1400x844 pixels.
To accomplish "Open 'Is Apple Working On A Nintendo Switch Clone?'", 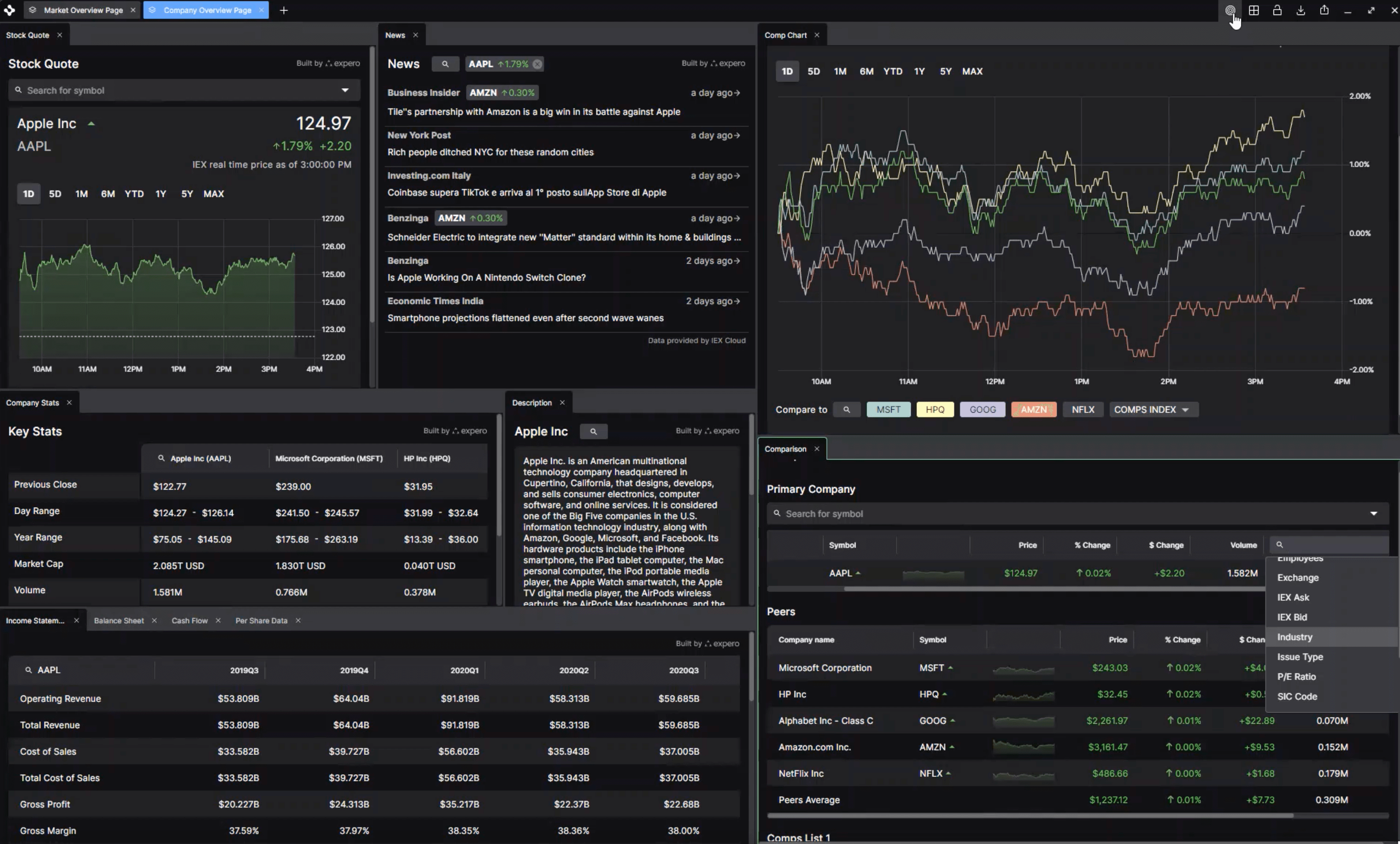I will pos(486,278).
